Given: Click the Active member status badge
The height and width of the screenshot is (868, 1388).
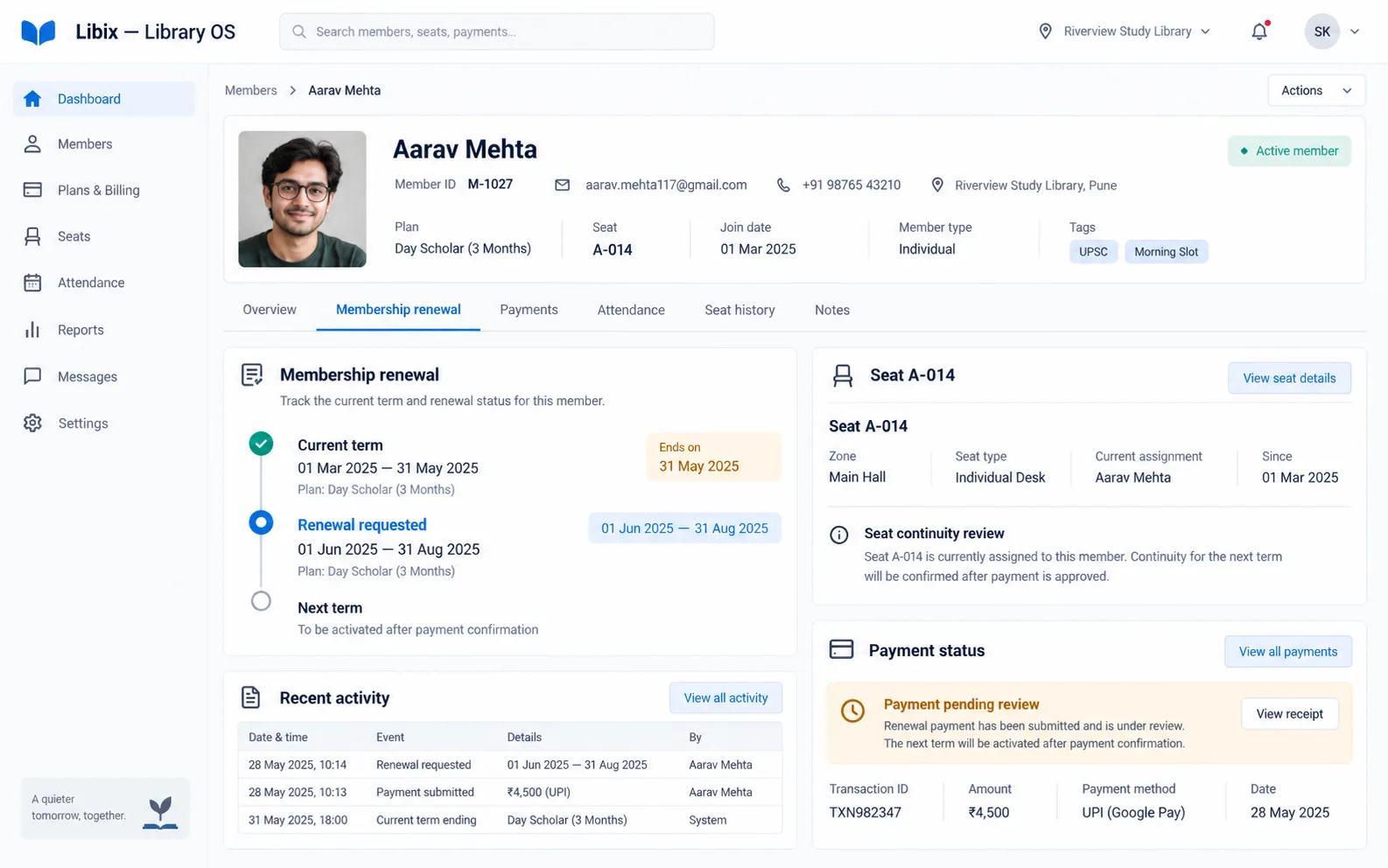Looking at the screenshot, I should (x=1289, y=150).
